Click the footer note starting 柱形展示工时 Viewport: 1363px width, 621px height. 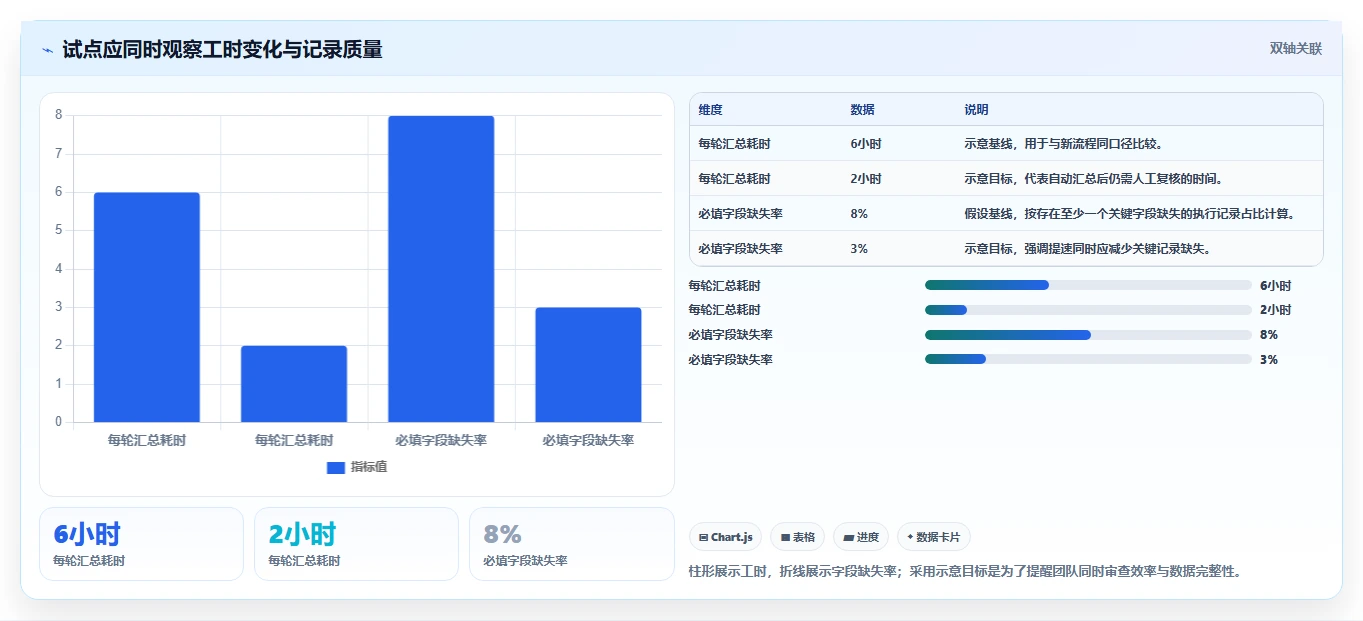pos(966,572)
